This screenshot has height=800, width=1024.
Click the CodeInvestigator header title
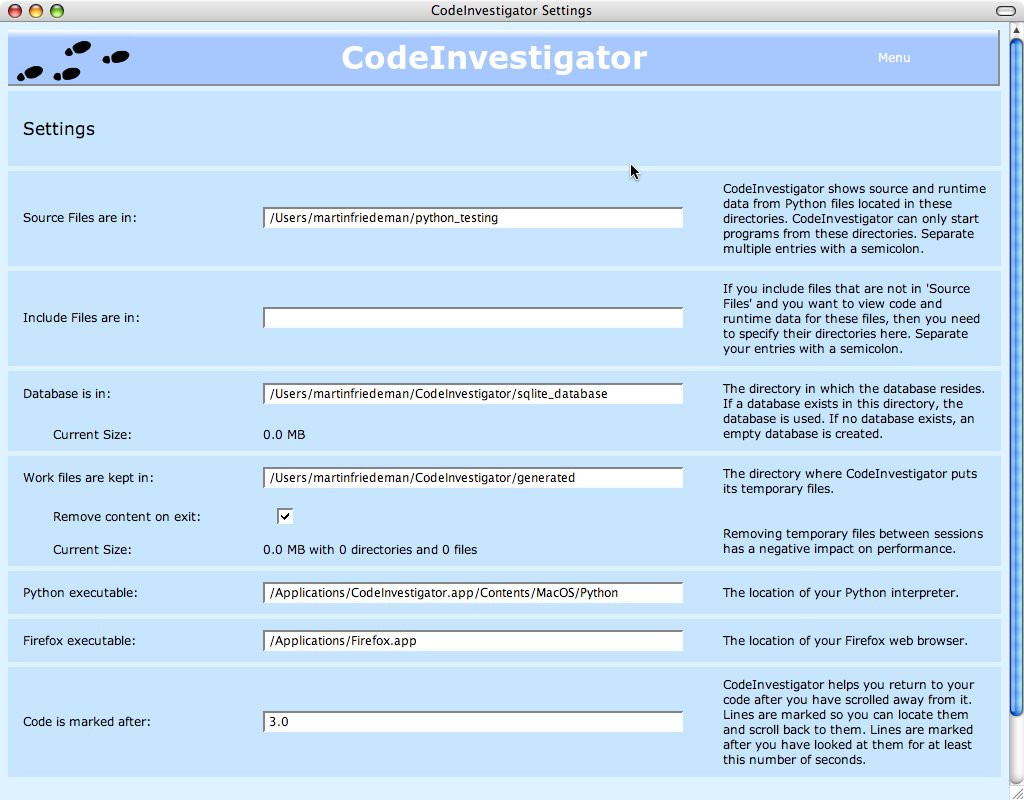point(494,57)
